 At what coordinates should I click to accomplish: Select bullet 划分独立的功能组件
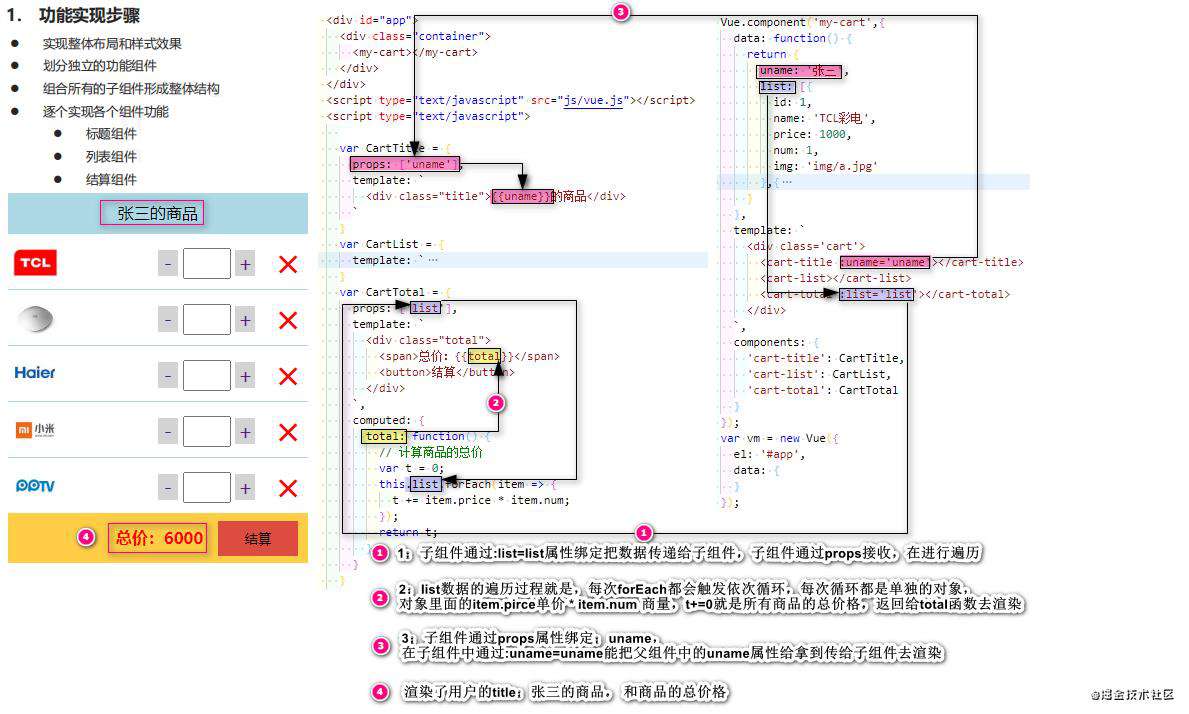tap(99, 66)
